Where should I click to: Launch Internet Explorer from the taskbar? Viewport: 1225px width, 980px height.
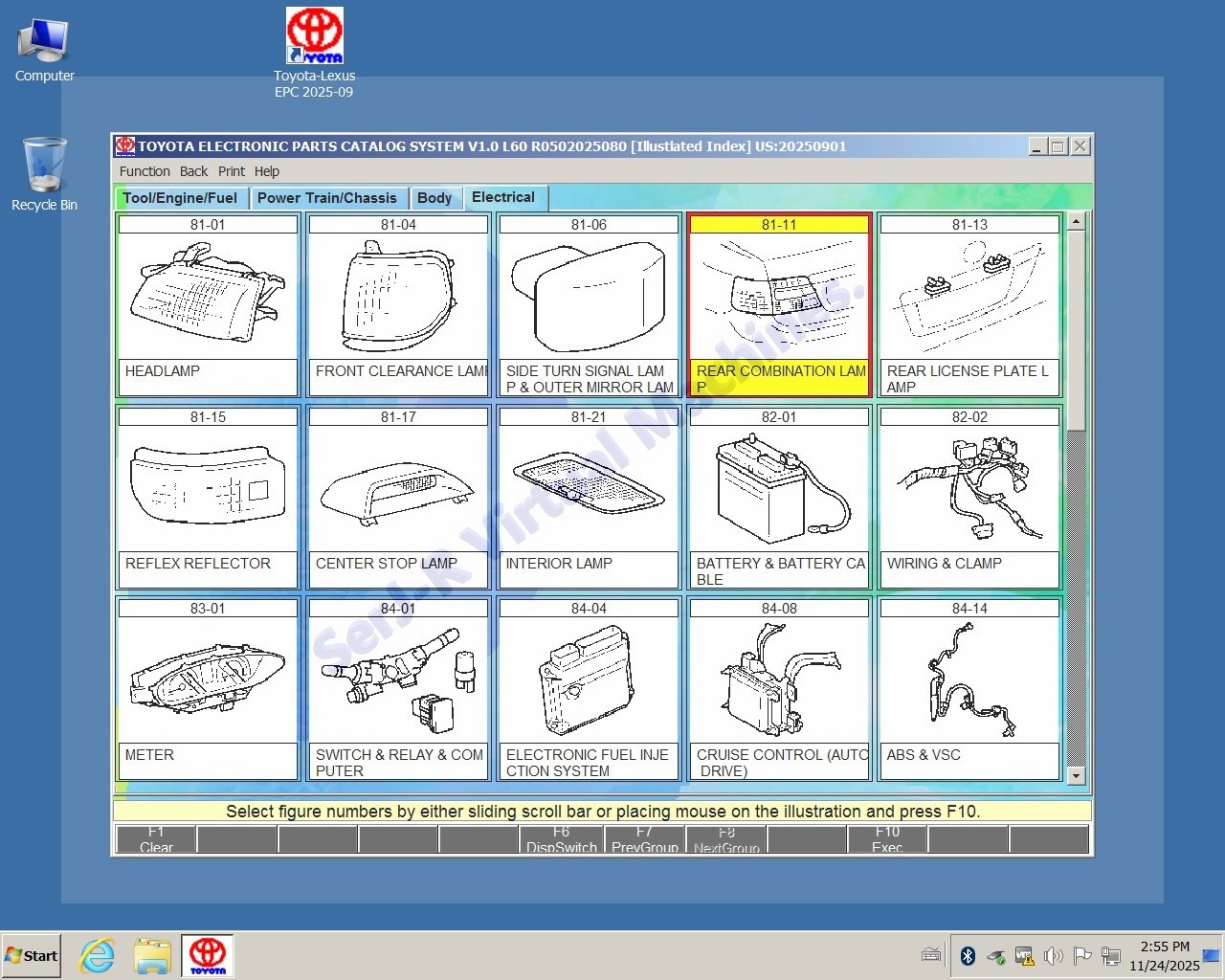click(x=97, y=955)
